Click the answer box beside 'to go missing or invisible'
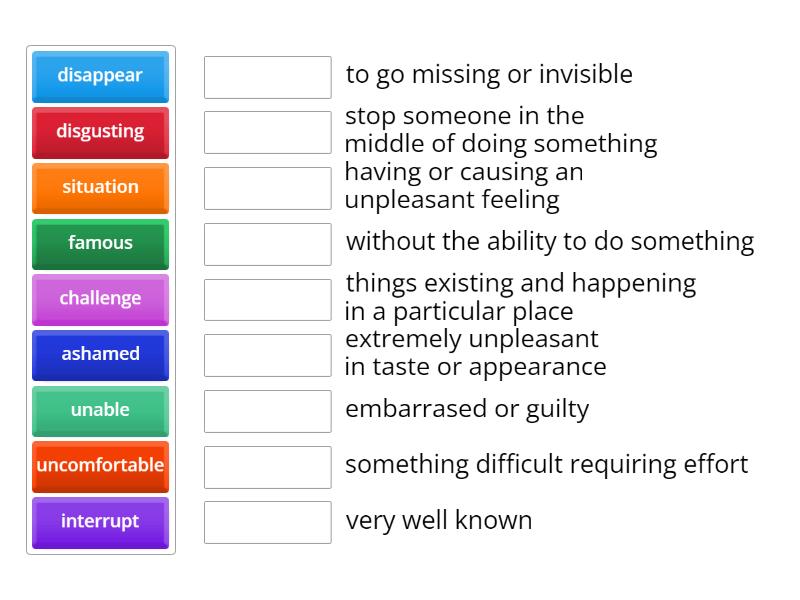This screenshot has width=800, height=600. (266, 75)
